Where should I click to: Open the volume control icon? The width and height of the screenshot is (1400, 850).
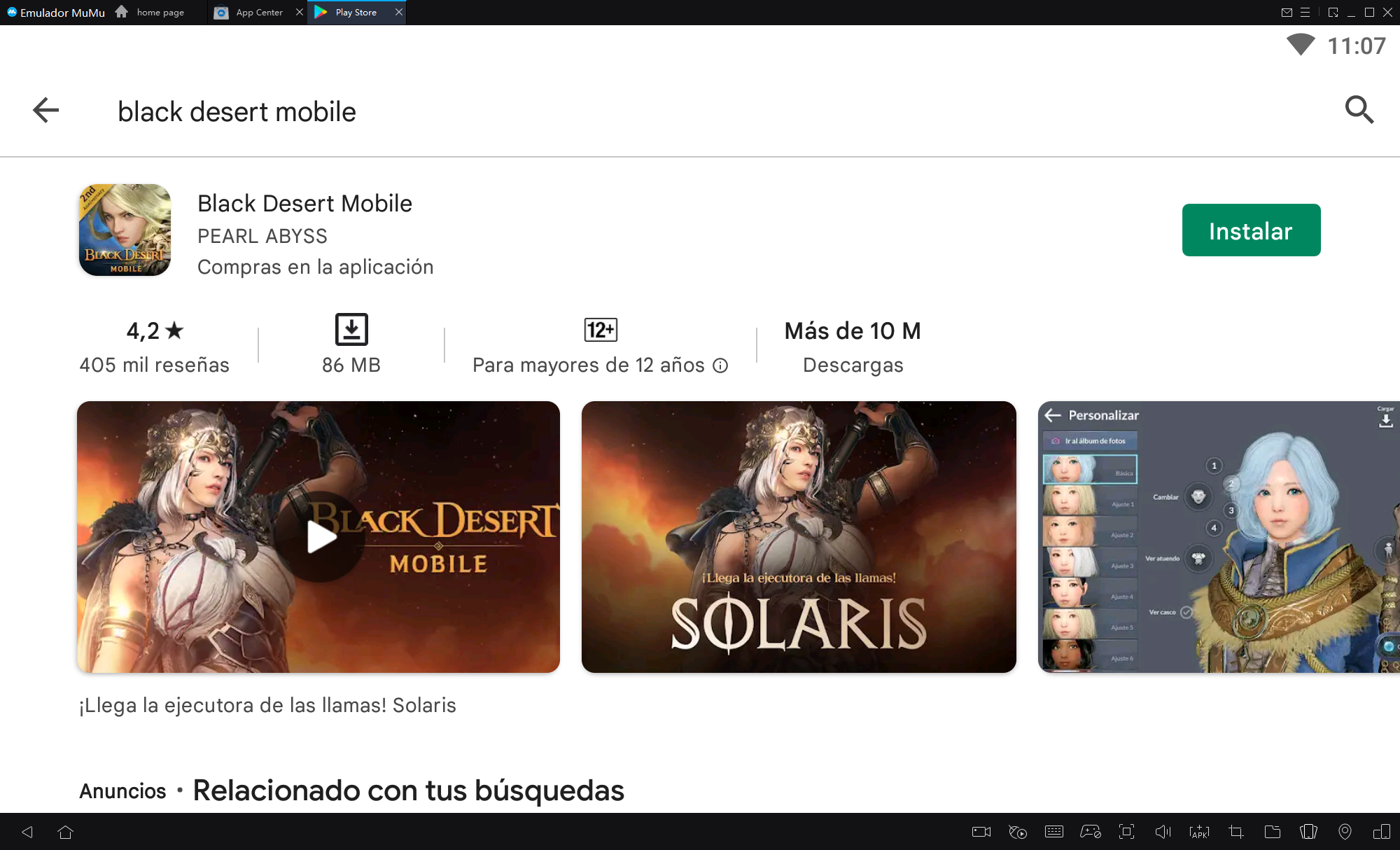[1163, 832]
